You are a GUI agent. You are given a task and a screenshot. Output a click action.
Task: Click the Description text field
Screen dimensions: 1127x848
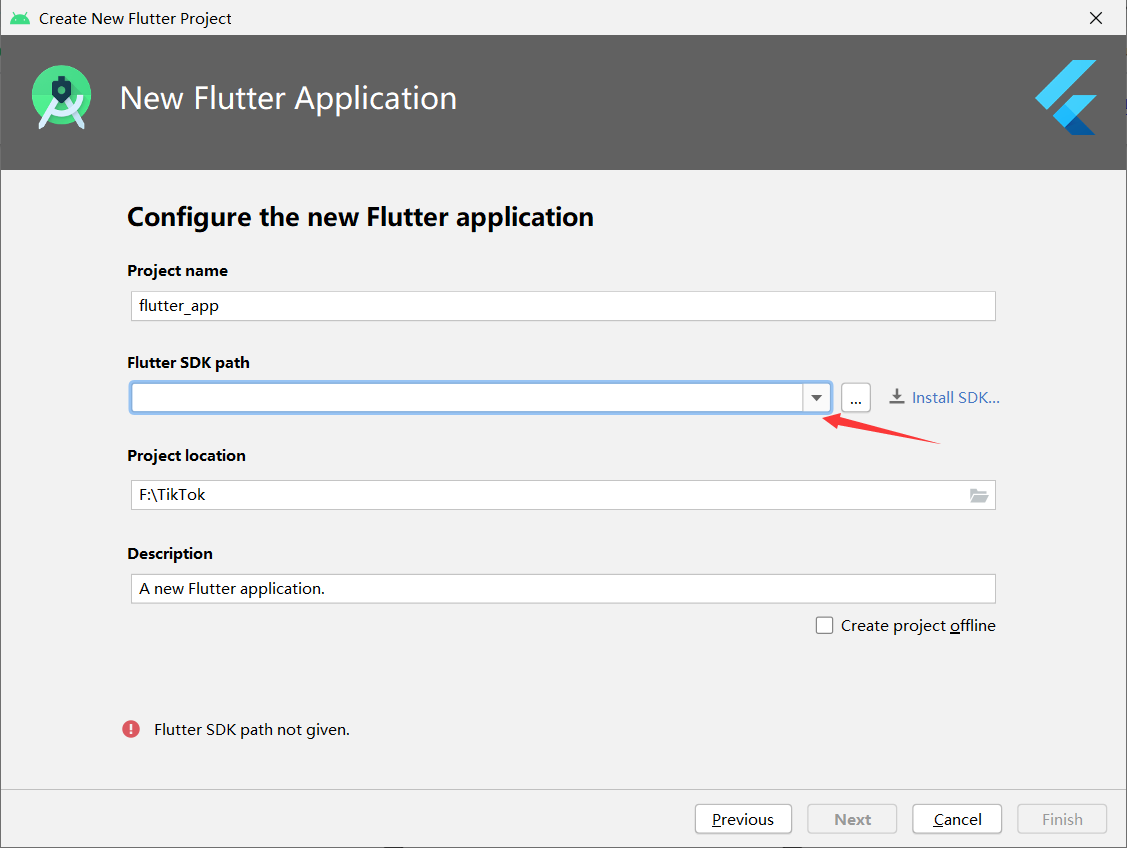tap(563, 589)
